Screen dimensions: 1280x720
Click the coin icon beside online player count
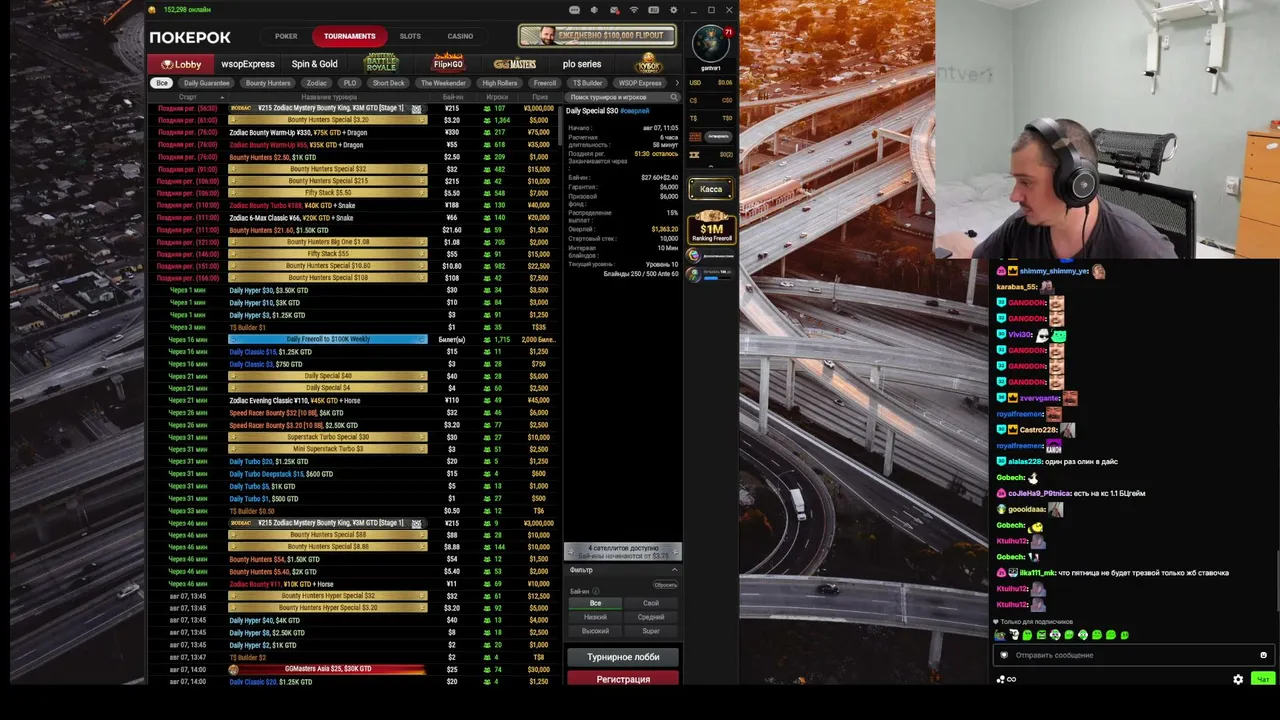point(152,10)
